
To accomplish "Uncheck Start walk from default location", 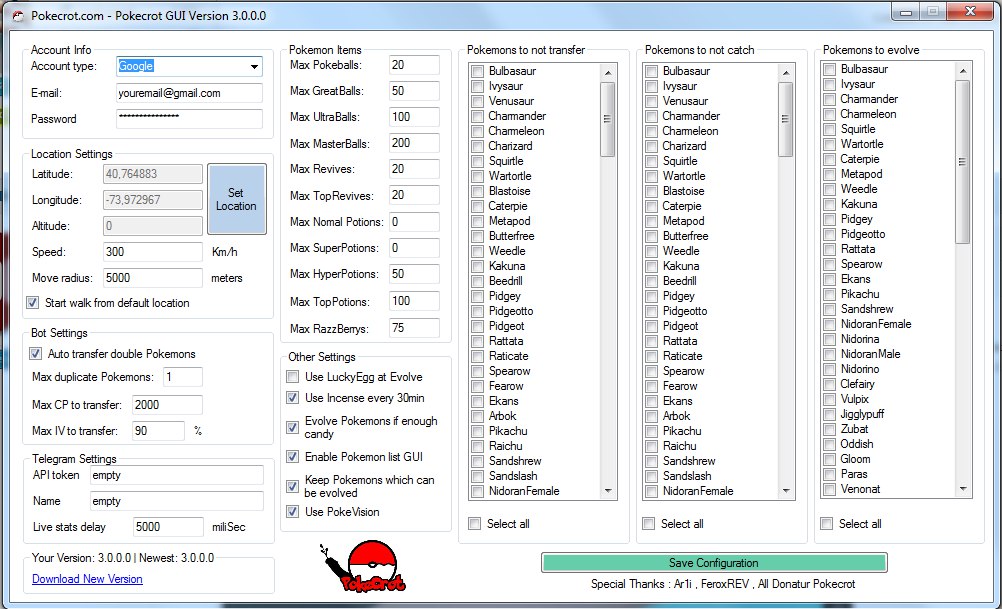I will (x=33, y=303).
